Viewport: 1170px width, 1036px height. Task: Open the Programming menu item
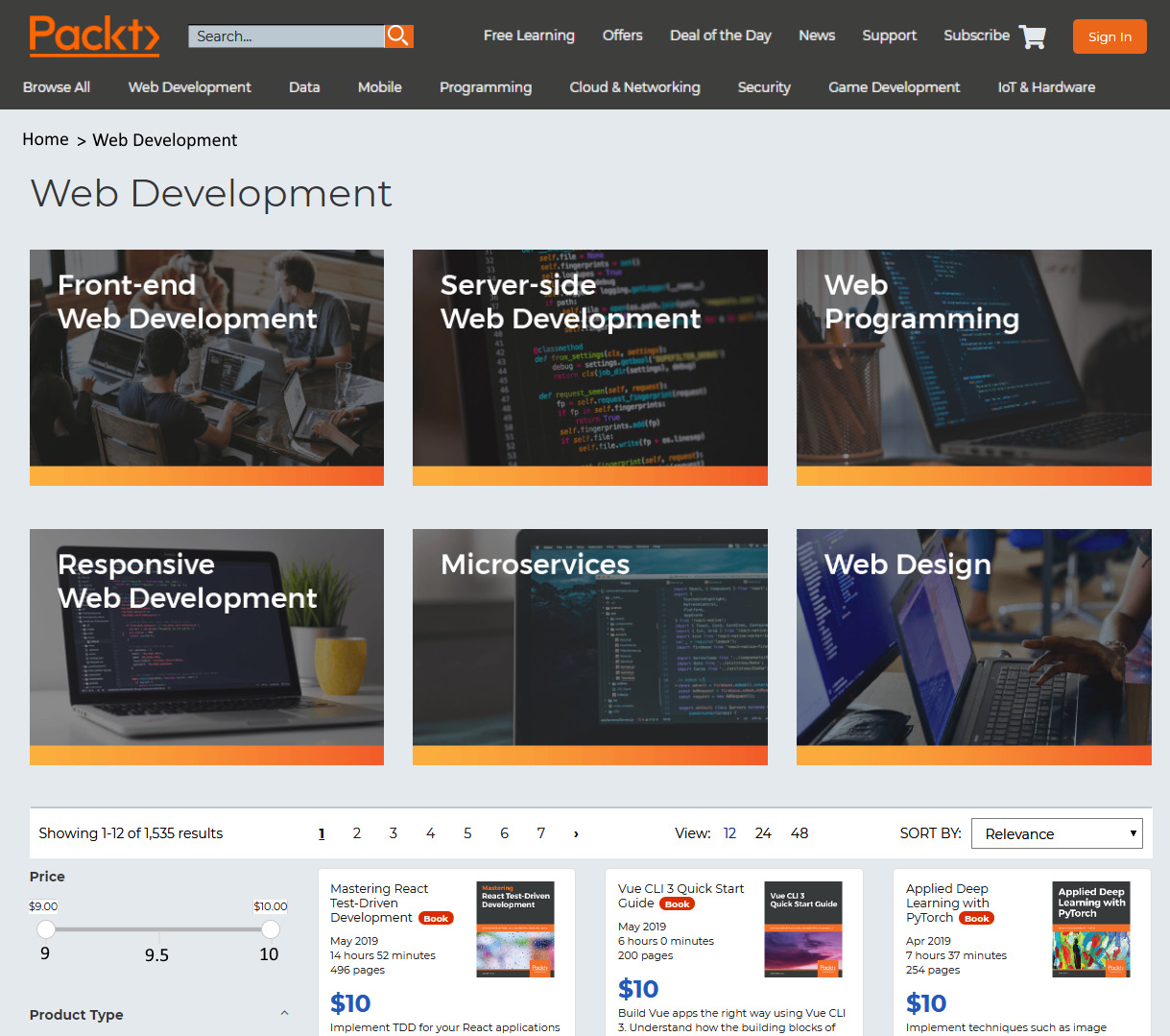point(485,87)
